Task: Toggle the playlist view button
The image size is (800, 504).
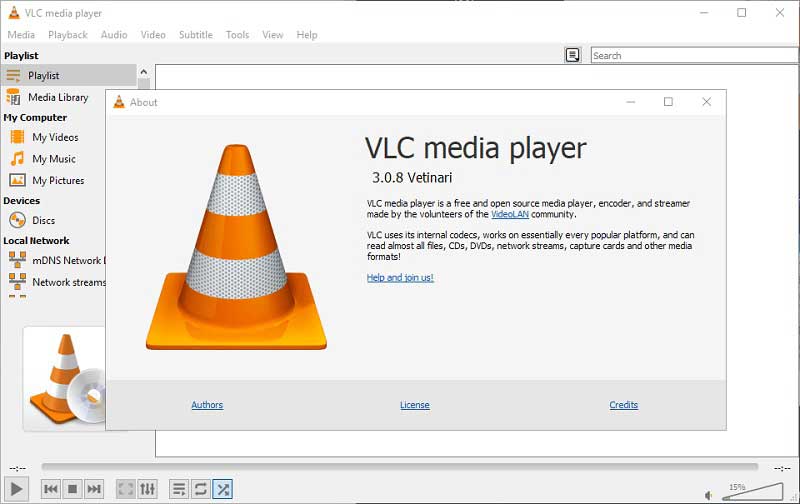Action: [x=179, y=489]
